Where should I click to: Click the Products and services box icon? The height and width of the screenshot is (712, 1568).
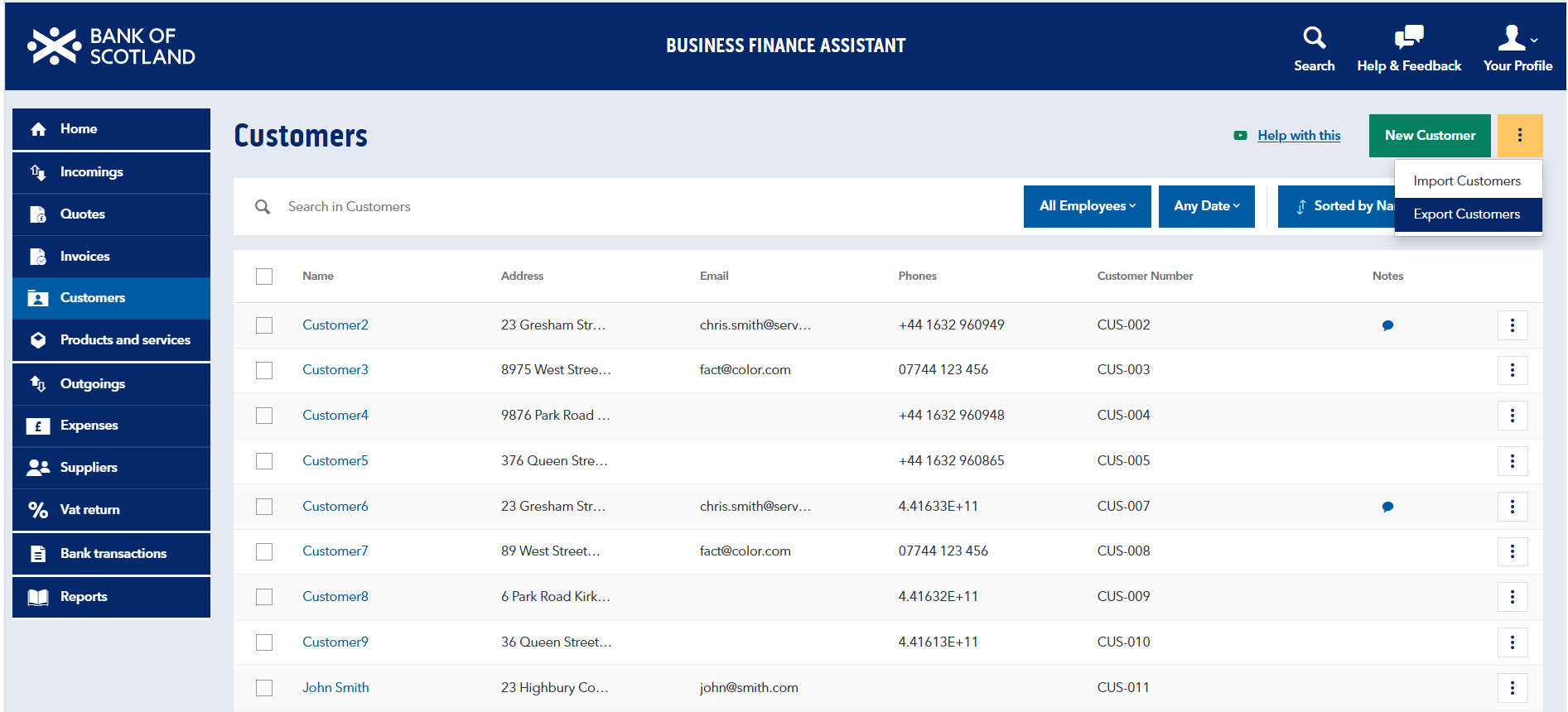[x=38, y=340]
